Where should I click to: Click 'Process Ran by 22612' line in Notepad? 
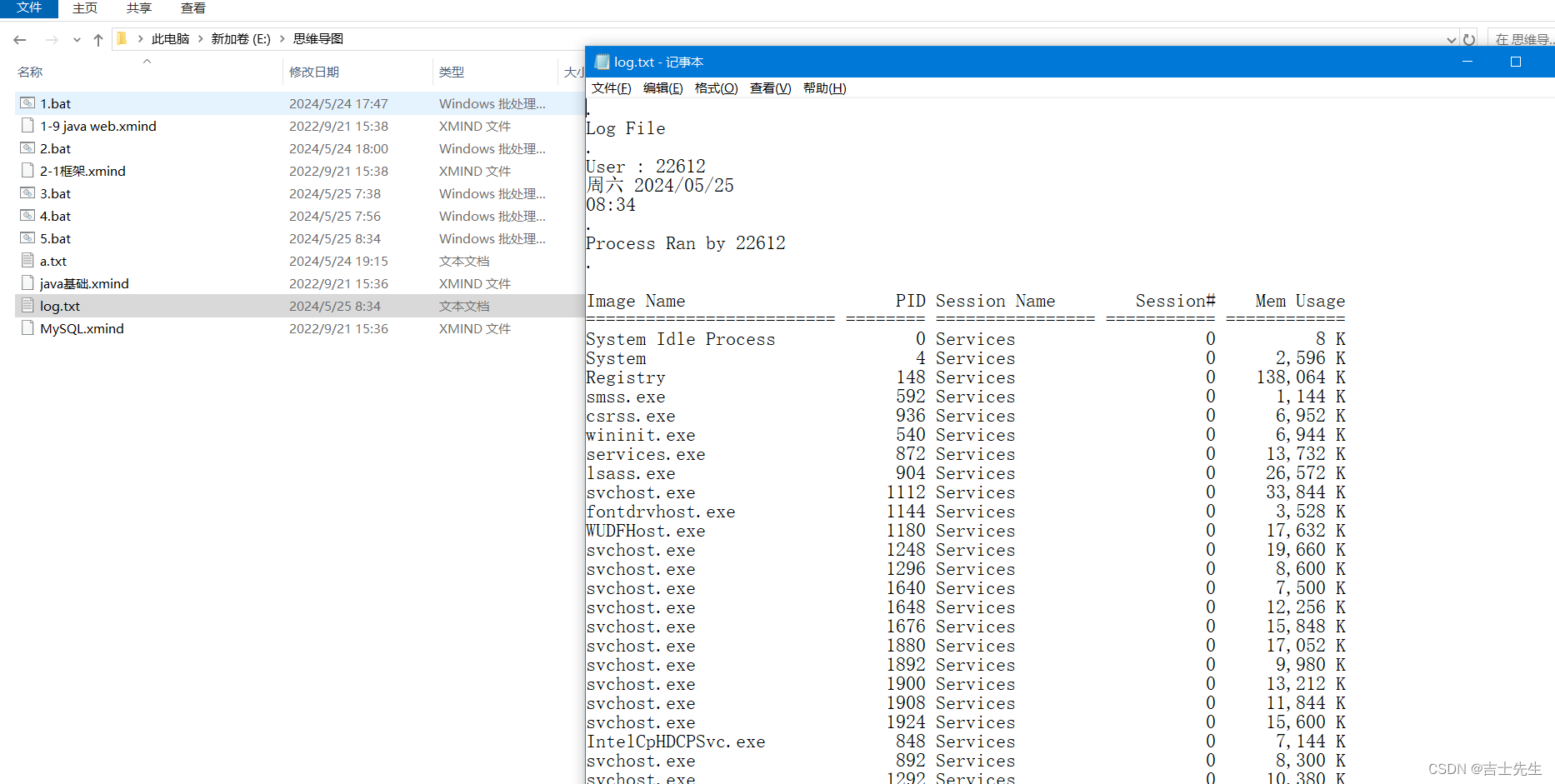point(686,243)
